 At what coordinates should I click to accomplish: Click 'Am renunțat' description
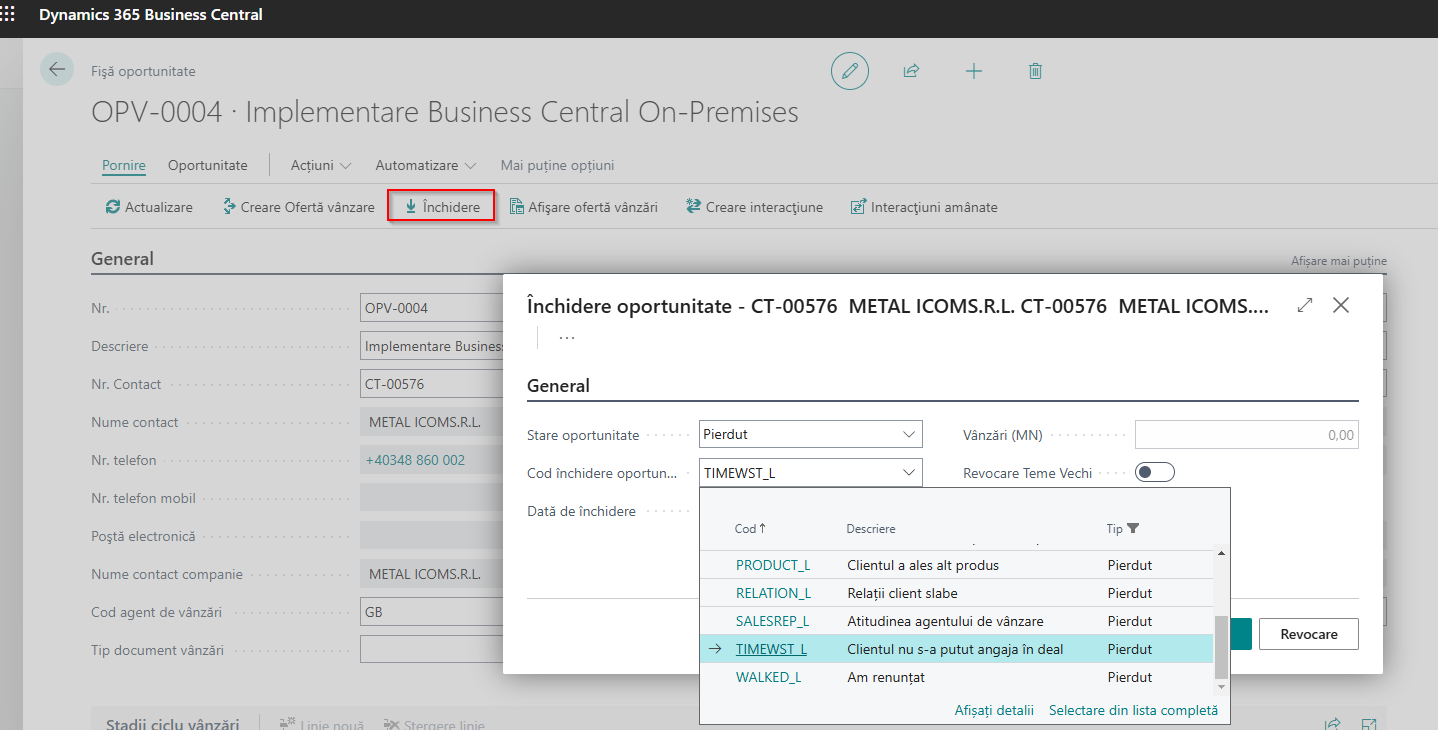pos(886,677)
